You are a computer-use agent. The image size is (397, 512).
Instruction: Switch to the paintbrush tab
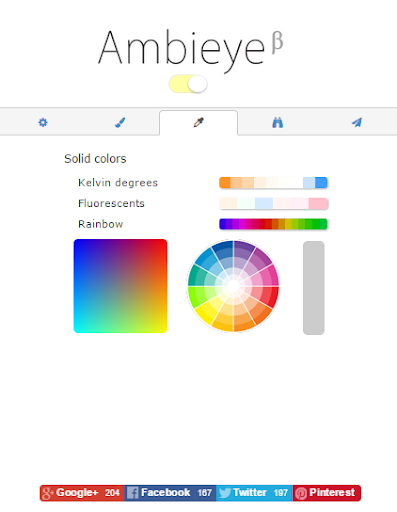pyautogui.click(x=120, y=122)
